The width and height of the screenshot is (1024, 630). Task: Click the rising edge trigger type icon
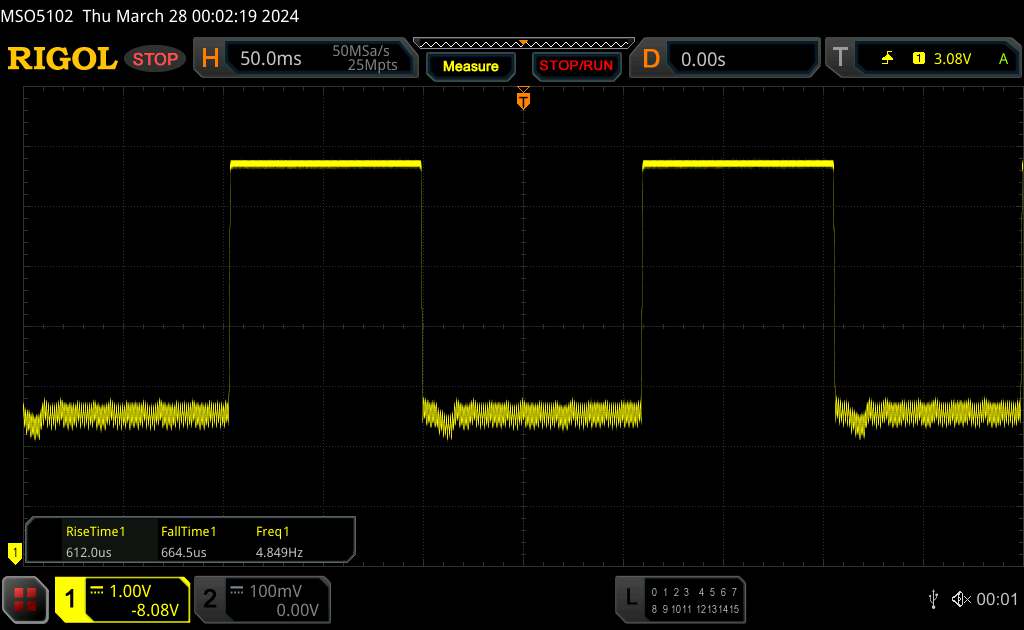point(887,59)
